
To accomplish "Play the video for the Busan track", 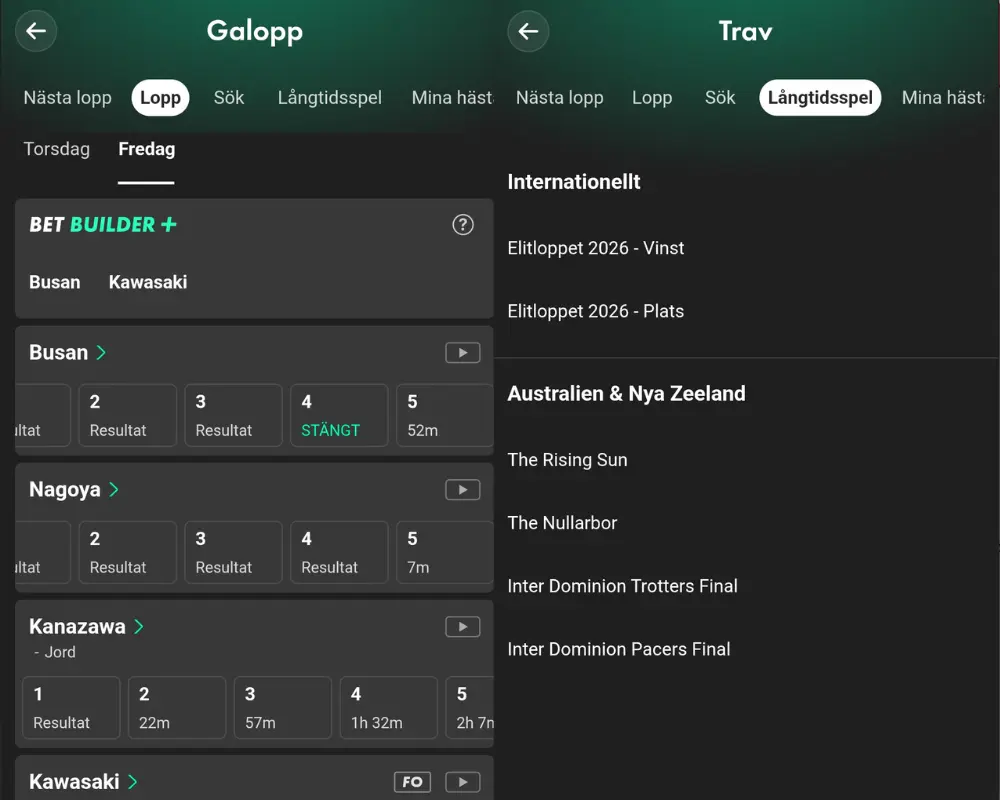I will click(x=462, y=352).
